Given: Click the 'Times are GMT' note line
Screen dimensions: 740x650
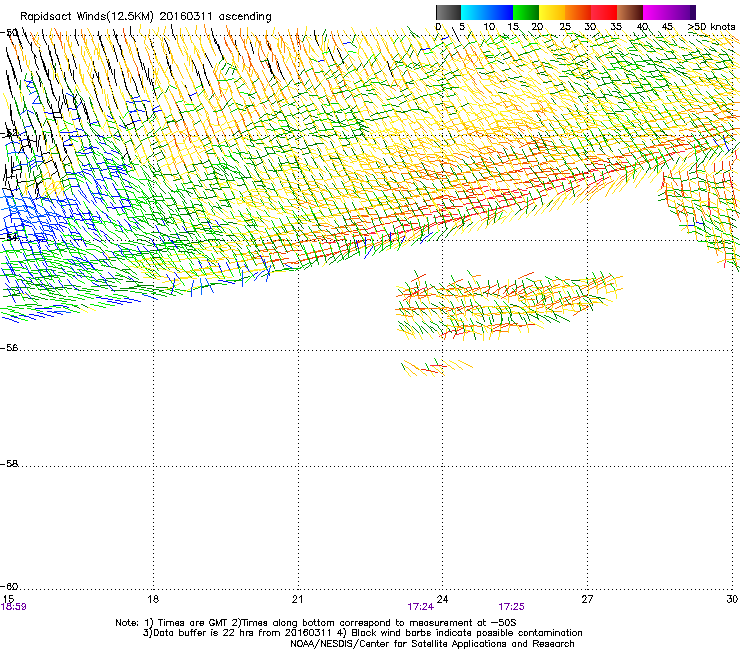Looking at the screenshot, I should point(316,623).
